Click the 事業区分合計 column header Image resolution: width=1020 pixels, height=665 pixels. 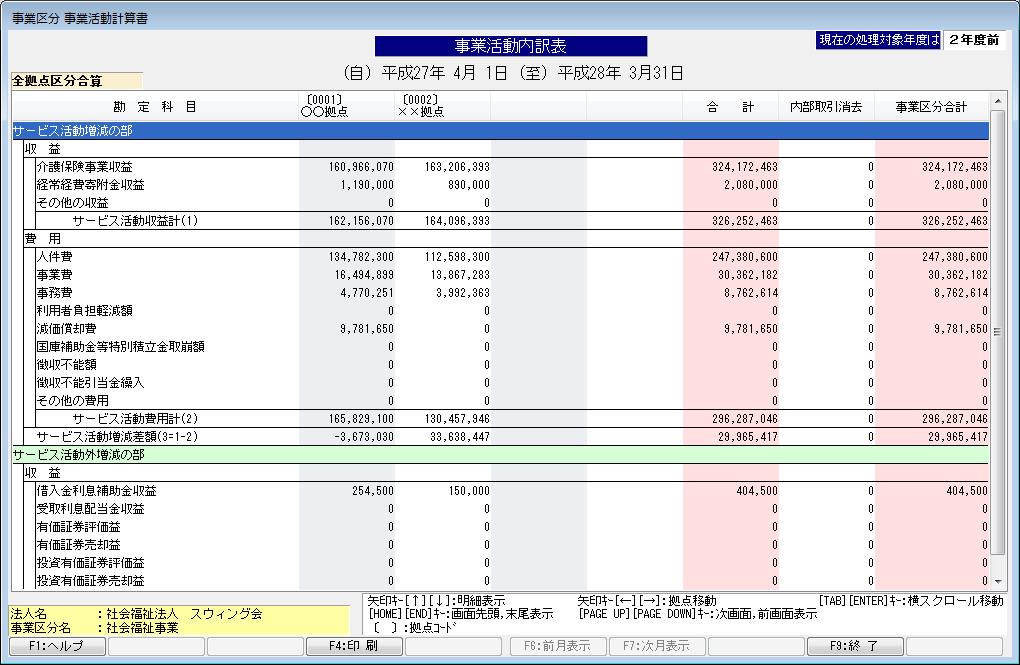(930, 107)
